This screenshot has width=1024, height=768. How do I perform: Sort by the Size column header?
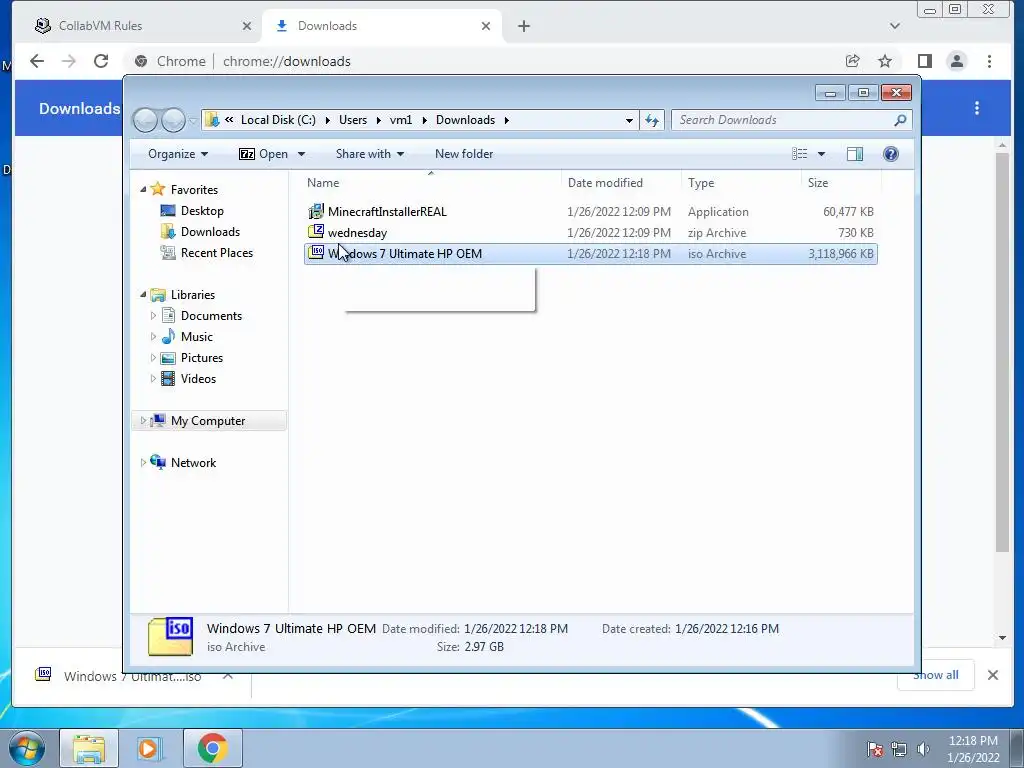point(841,183)
